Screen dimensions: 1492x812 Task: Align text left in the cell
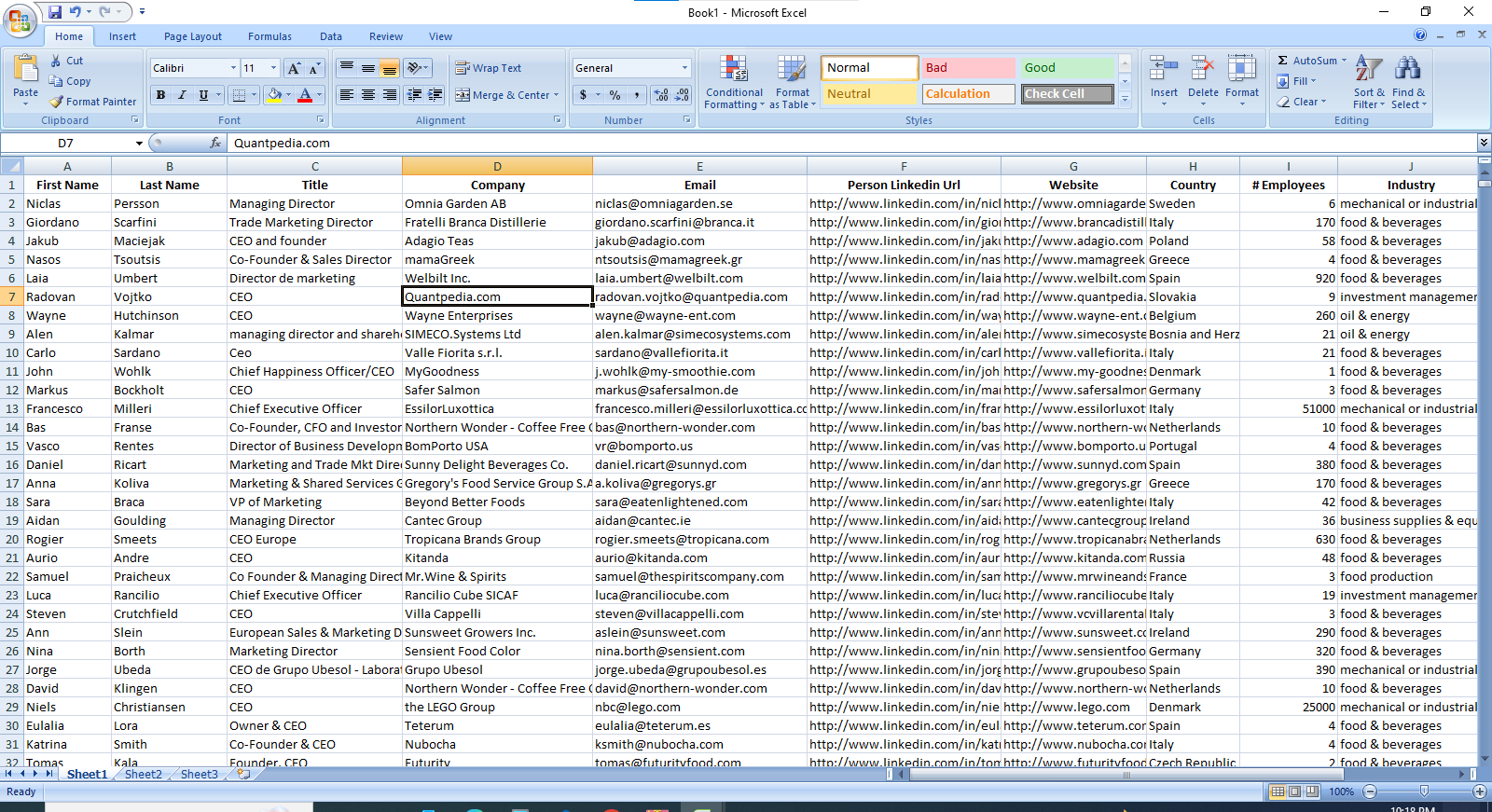click(347, 95)
